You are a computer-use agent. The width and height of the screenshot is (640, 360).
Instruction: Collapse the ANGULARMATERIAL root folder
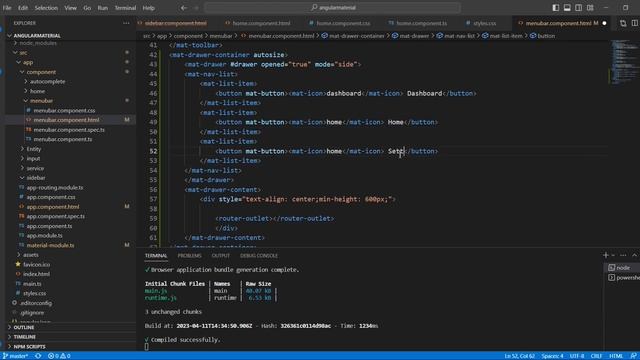pyautogui.click(x=37, y=36)
